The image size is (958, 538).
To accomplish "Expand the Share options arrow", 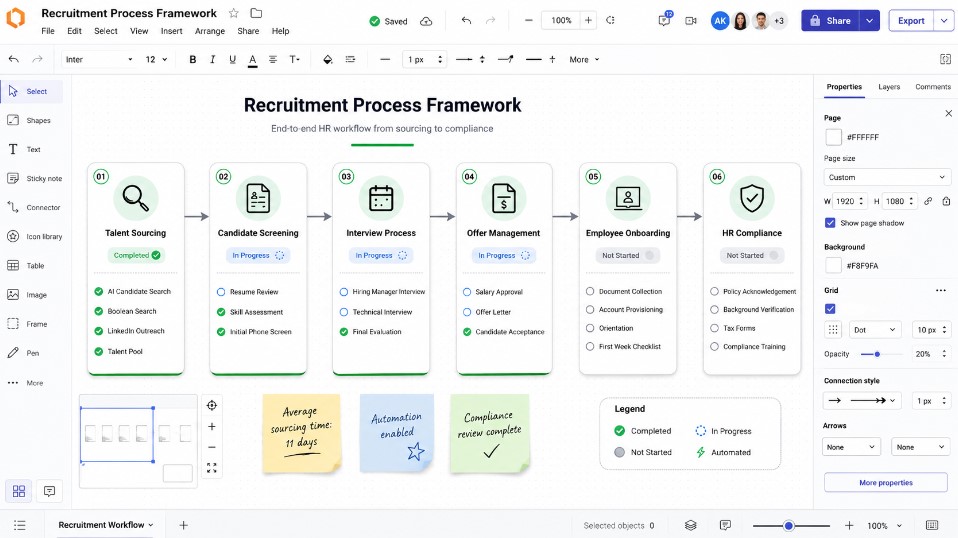I will point(869,21).
